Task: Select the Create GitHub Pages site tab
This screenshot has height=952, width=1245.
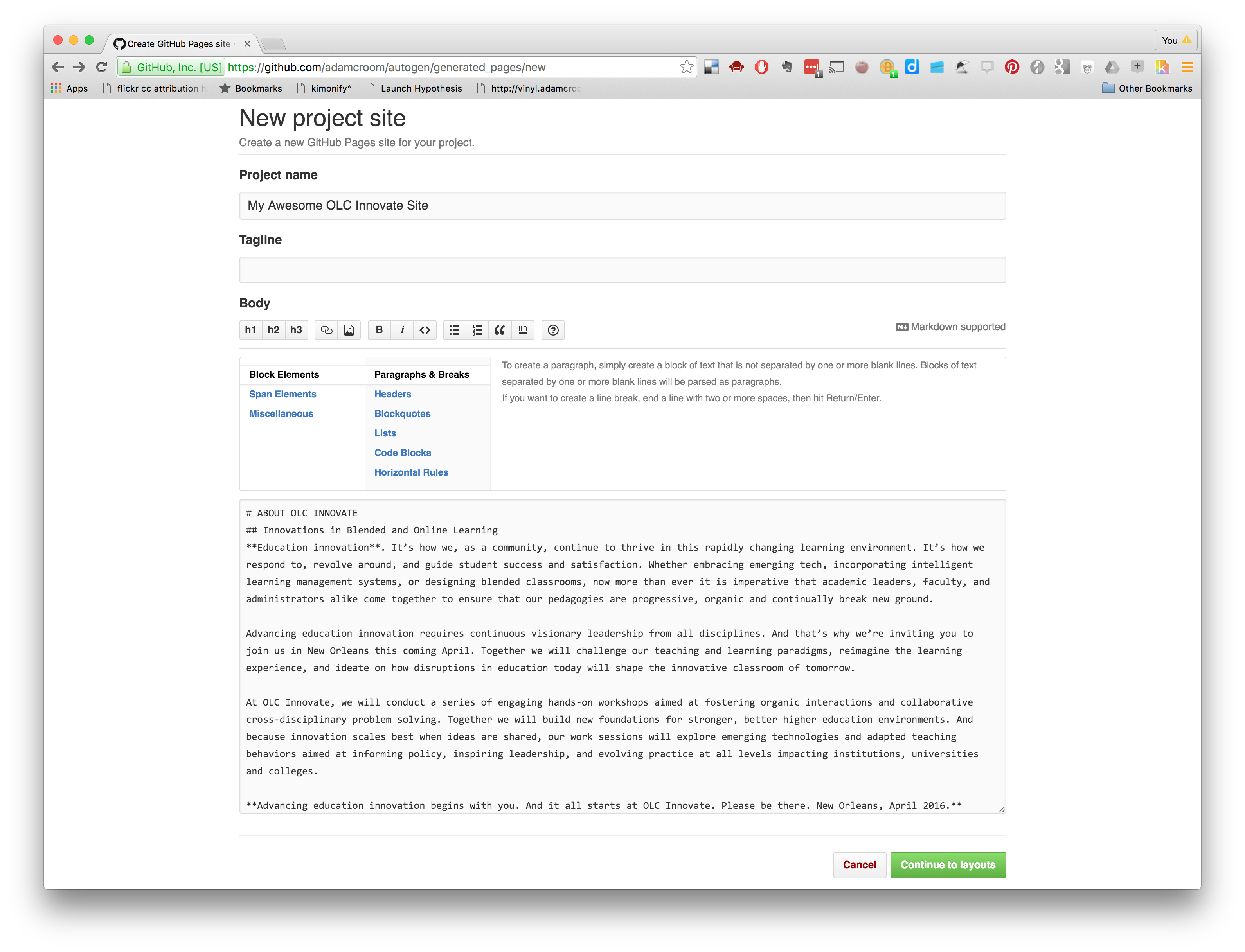Action: click(x=178, y=44)
